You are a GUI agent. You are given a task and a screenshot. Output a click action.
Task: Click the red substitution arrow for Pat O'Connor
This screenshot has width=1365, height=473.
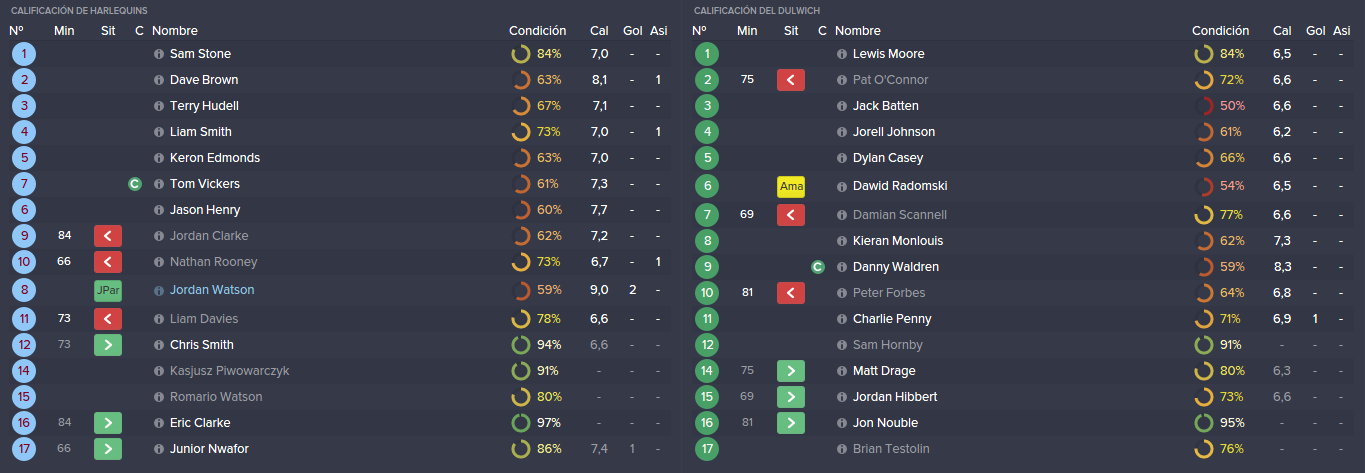click(x=791, y=80)
